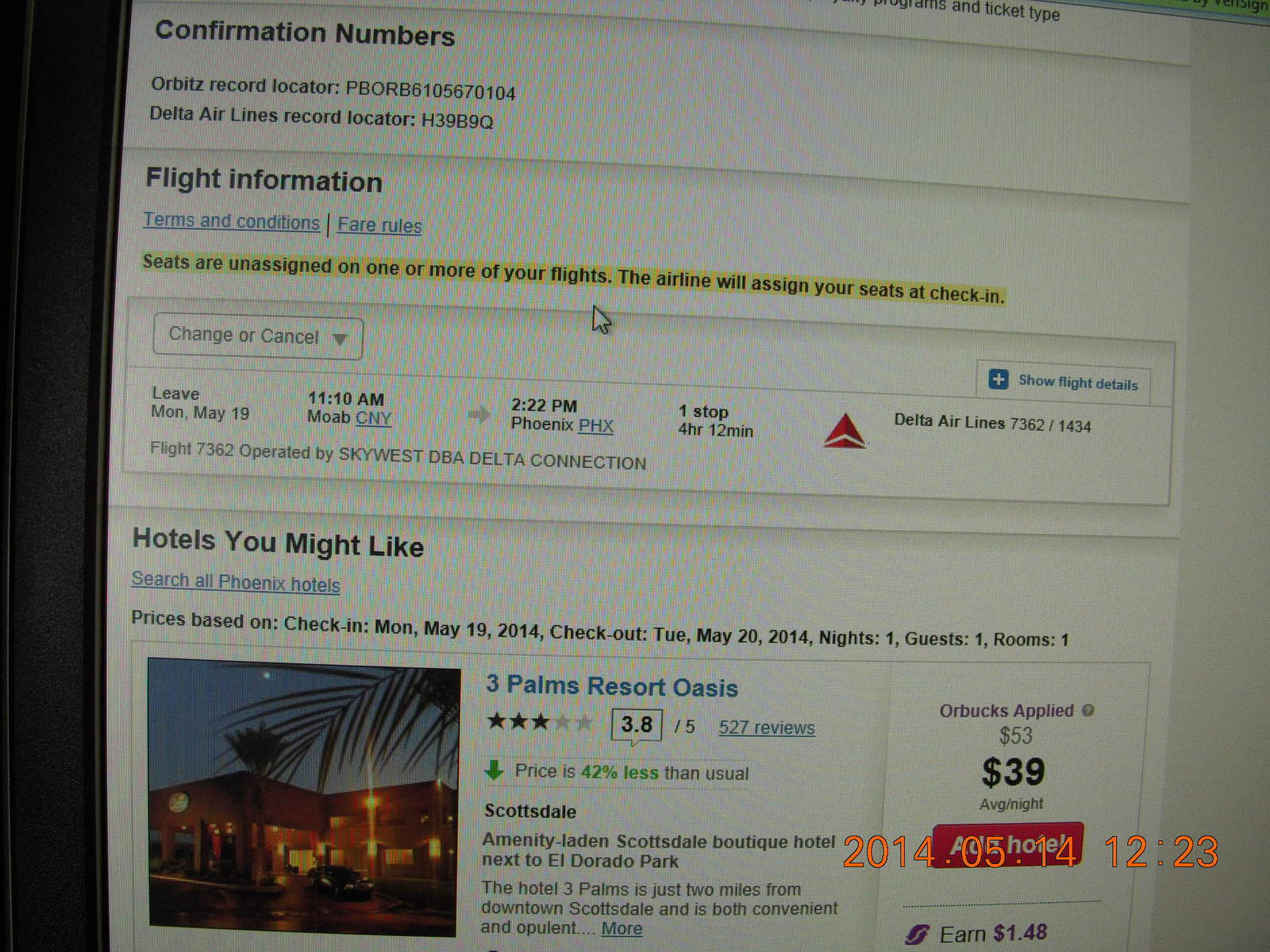Screen dimensions: 1270x952
Task: Open 3 Palms Resort Oasis hotel title
Action: pos(612,686)
